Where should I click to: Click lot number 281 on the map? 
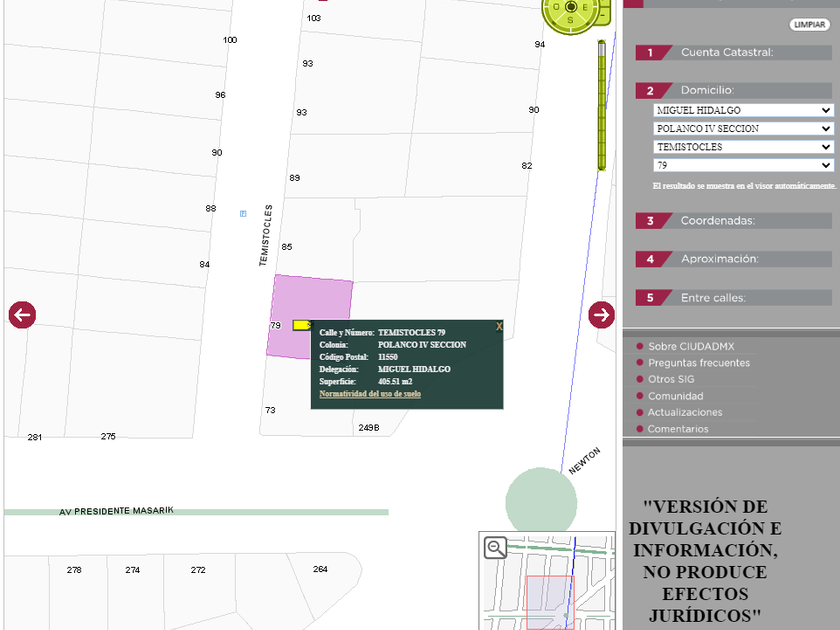pos(35,437)
